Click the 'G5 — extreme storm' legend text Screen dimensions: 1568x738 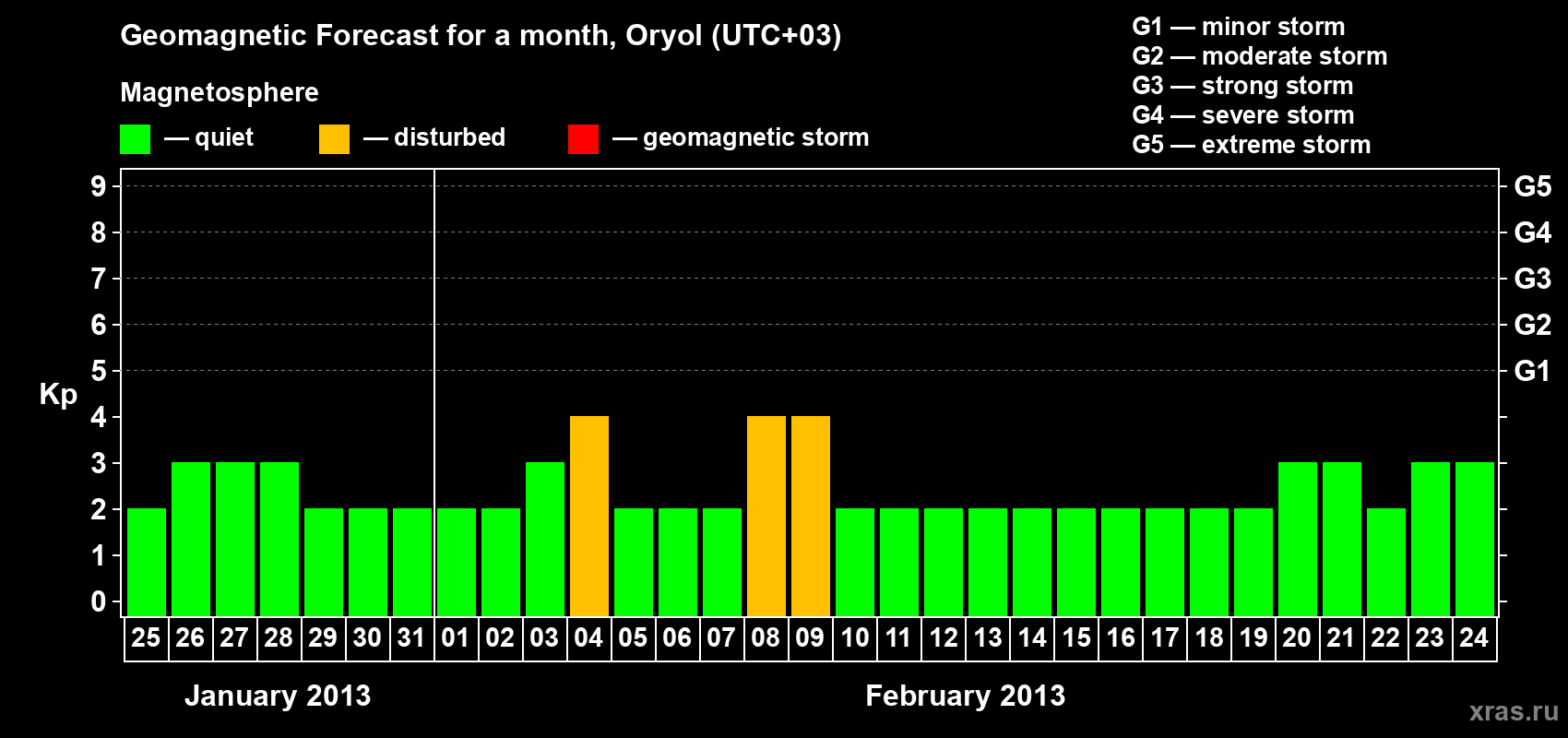1252,145
